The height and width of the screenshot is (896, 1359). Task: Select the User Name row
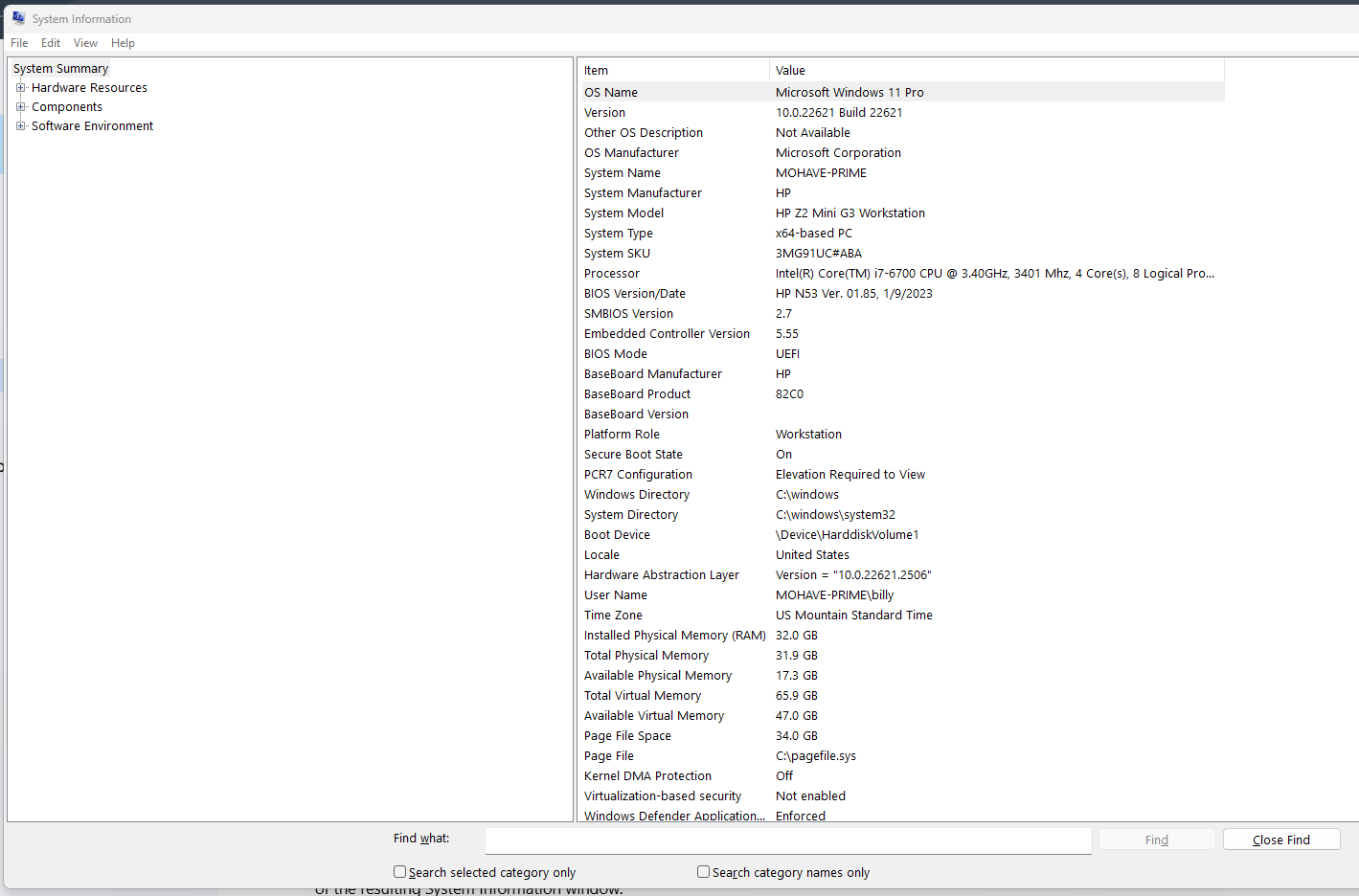point(901,595)
